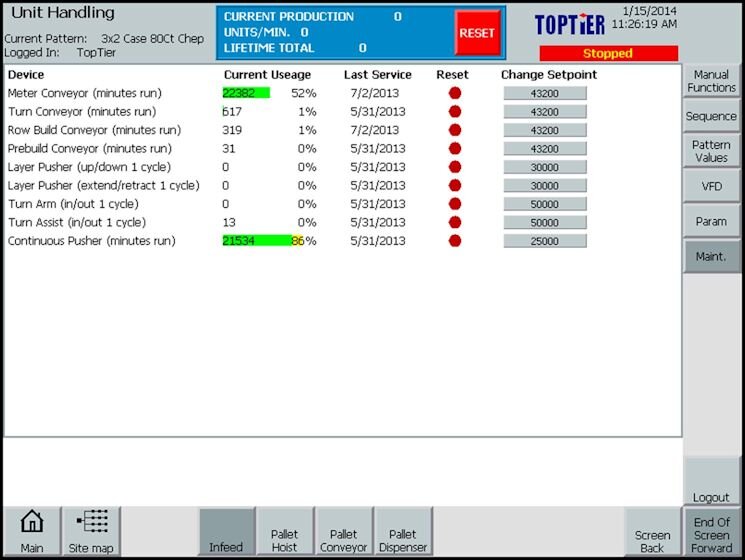Go to the Pallet Hoist section
This screenshot has height=560, width=745.
[x=285, y=532]
